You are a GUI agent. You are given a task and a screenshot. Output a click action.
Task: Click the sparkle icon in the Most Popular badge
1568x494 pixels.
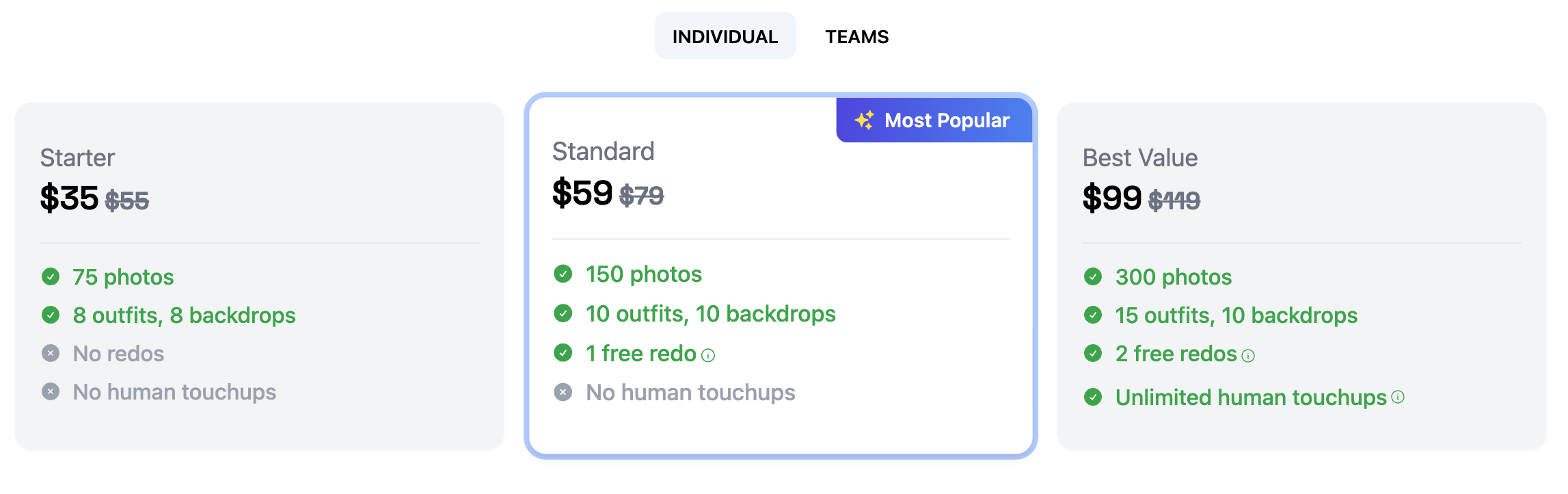(x=865, y=120)
